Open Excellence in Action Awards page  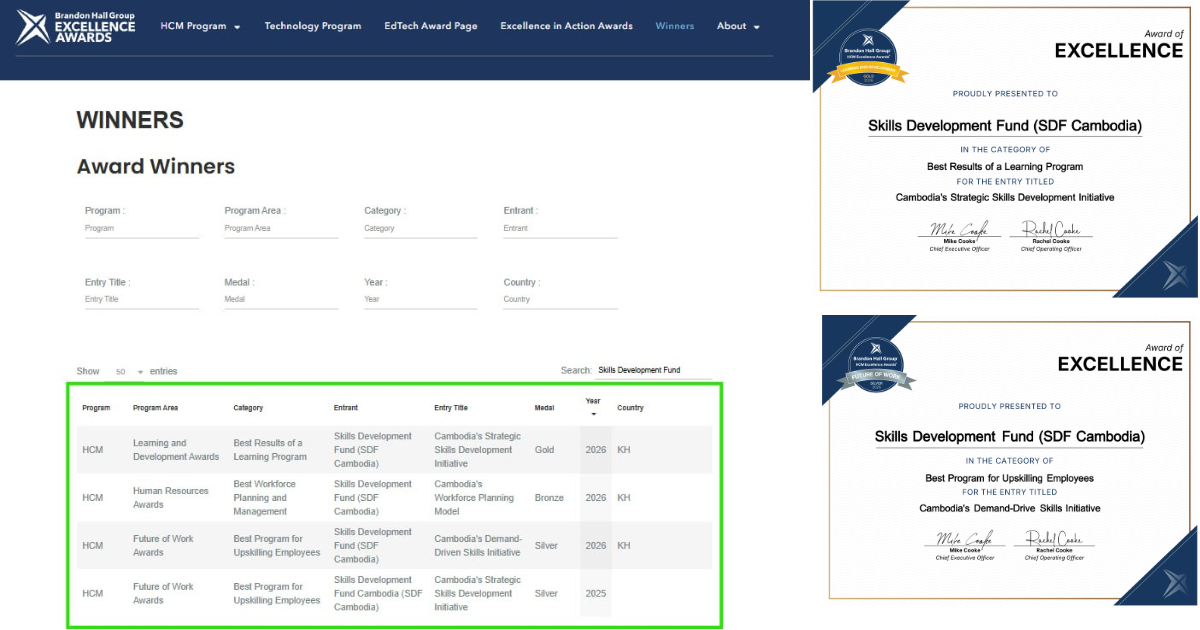(566, 26)
